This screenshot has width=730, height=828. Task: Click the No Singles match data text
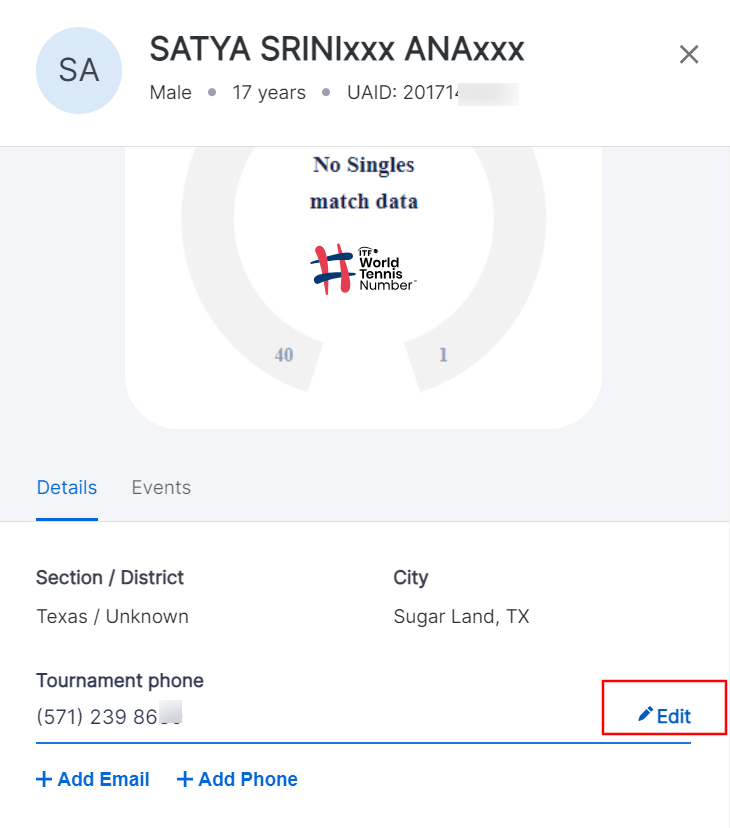point(363,183)
